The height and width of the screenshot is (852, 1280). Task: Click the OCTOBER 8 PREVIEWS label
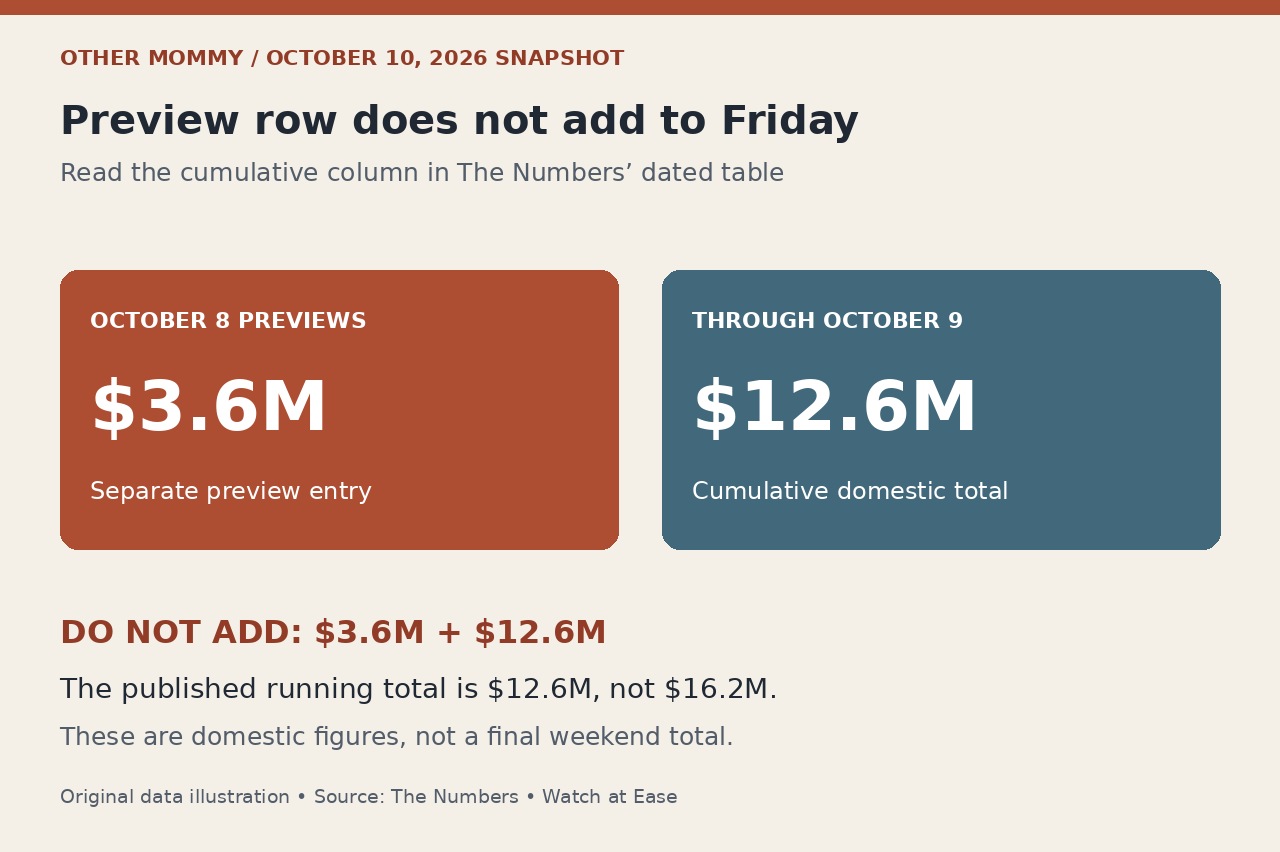tap(228, 322)
